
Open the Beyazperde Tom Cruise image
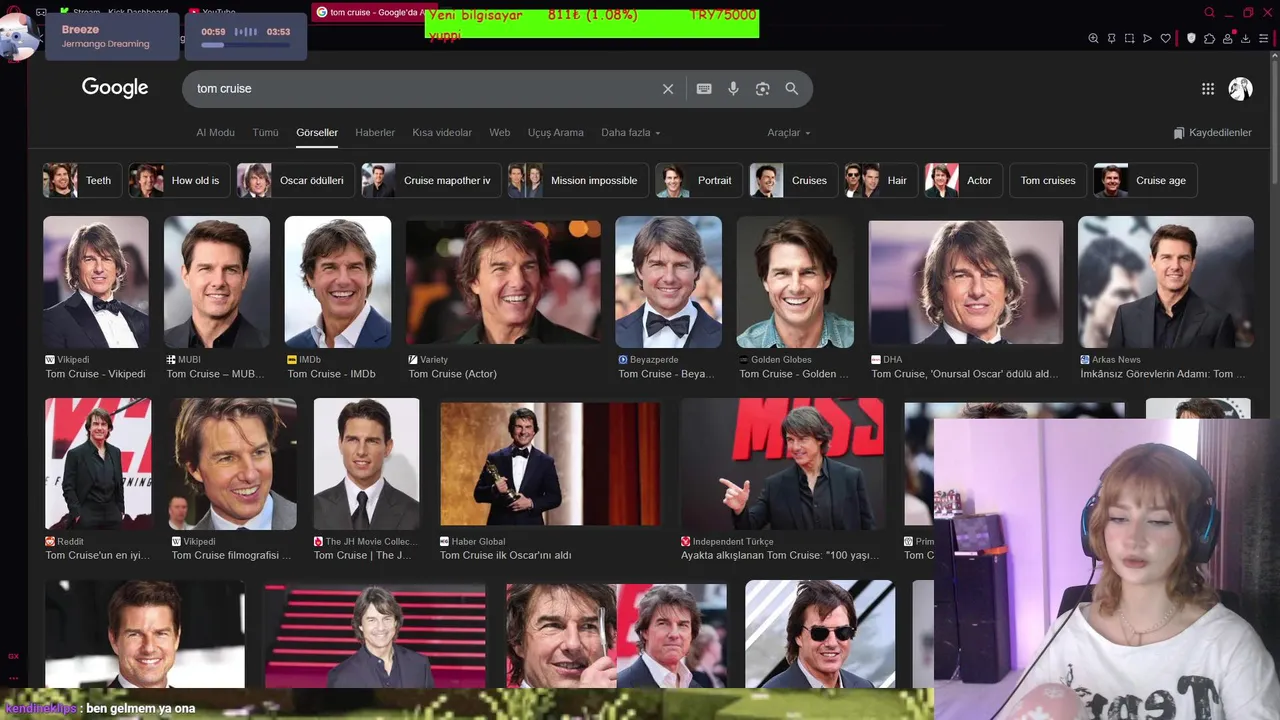(x=668, y=283)
